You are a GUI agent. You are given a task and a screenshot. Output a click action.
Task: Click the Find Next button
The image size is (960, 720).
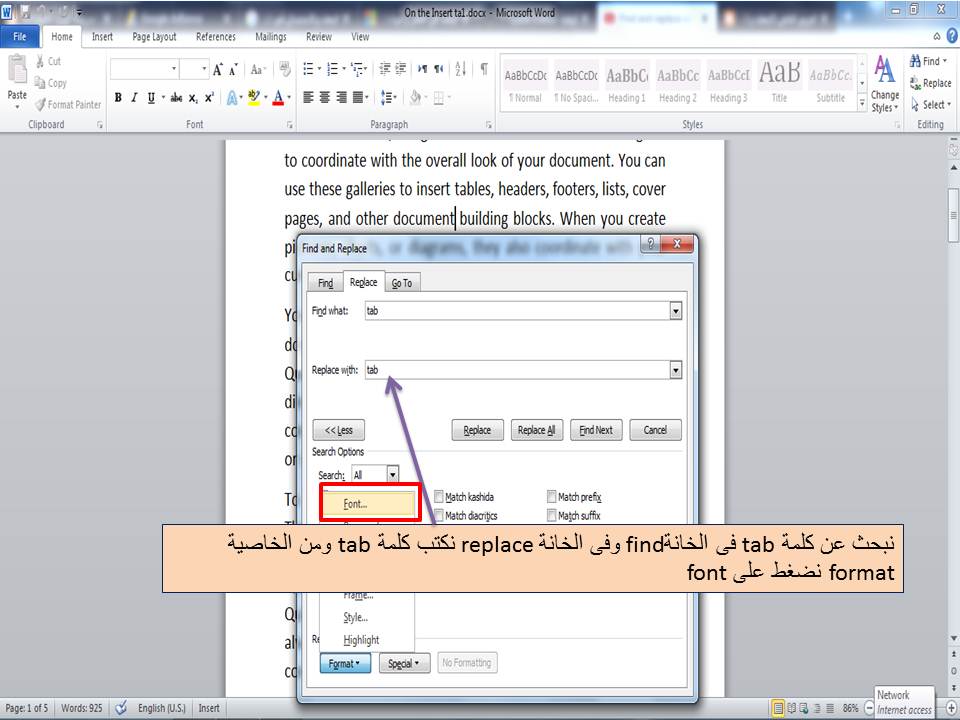596,430
